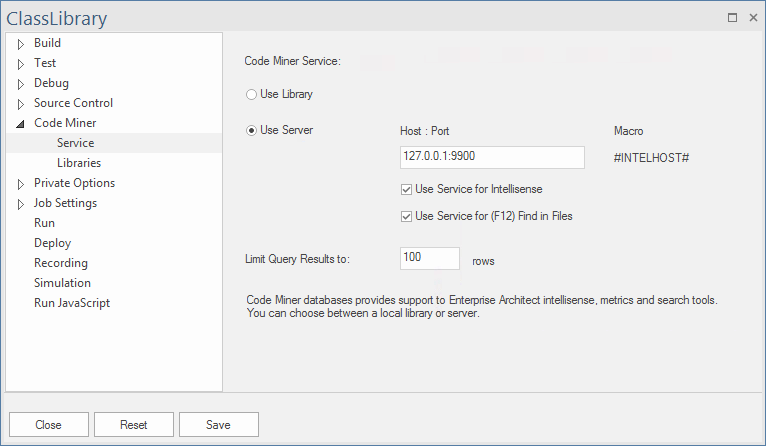Expand the Source Control node arrow
This screenshot has height=446, width=766.
(20, 104)
